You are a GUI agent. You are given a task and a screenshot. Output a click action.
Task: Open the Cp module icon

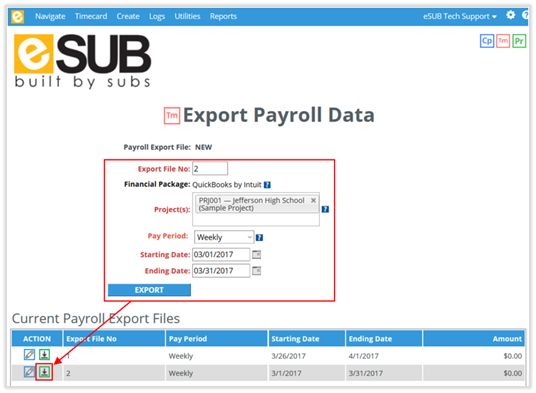(487, 41)
